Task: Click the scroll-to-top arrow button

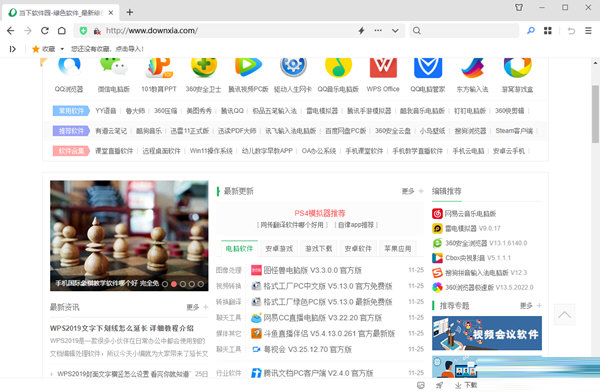Action: [x=564, y=315]
